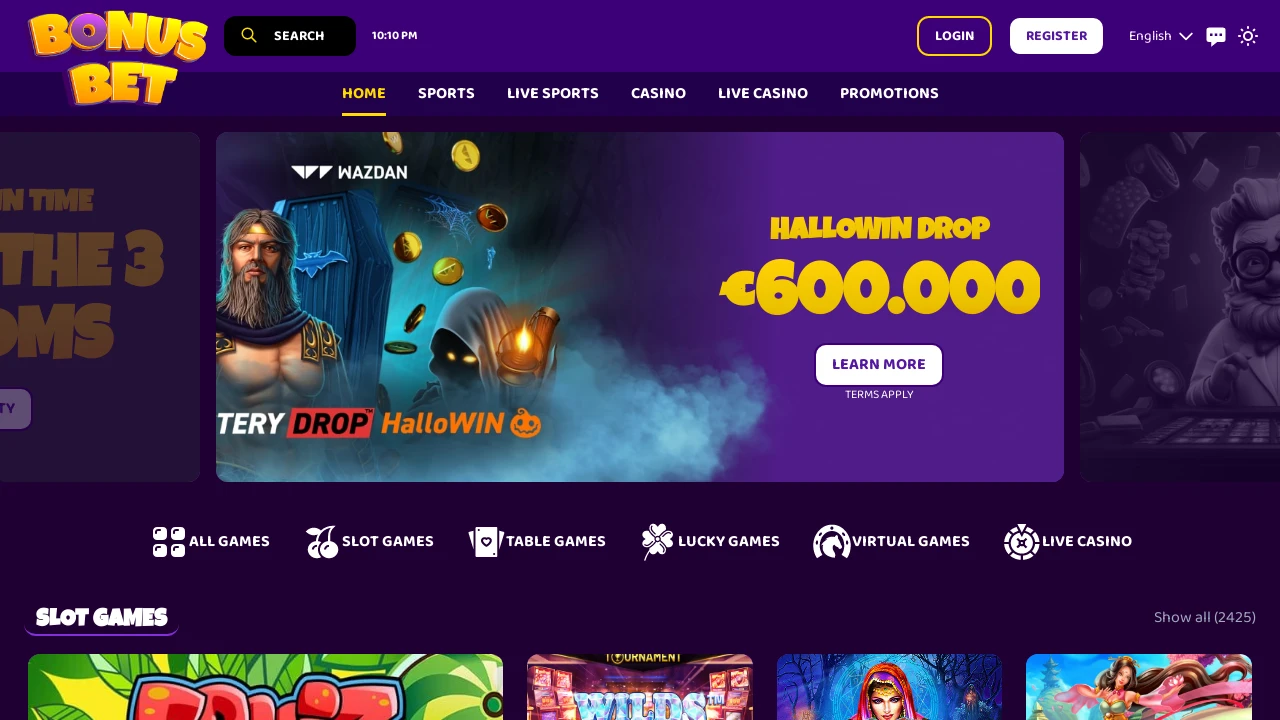The height and width of the screenshot is (720, 1280).
Task: Choose the Lucky Games clover icon
Action: click(657, 542)
